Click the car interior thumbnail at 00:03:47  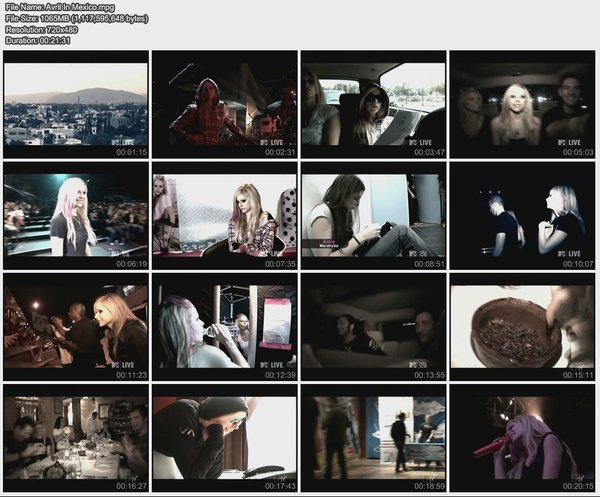pyautogui.click(x=373, y=104)
